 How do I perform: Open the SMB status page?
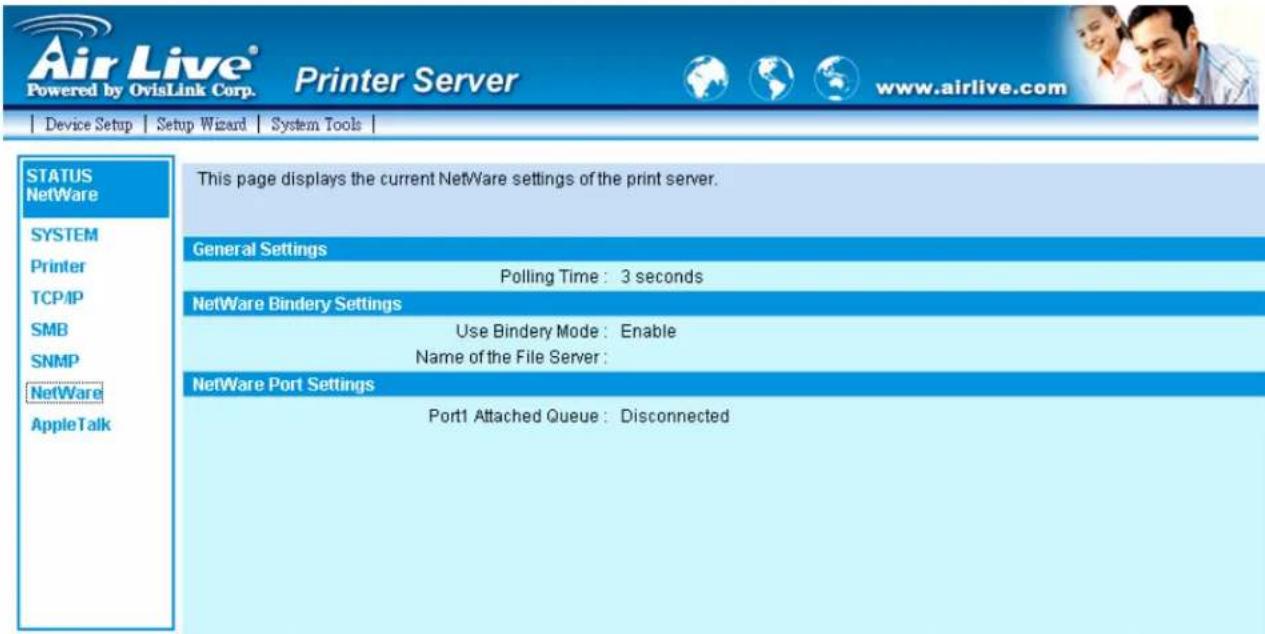[50, 329]
